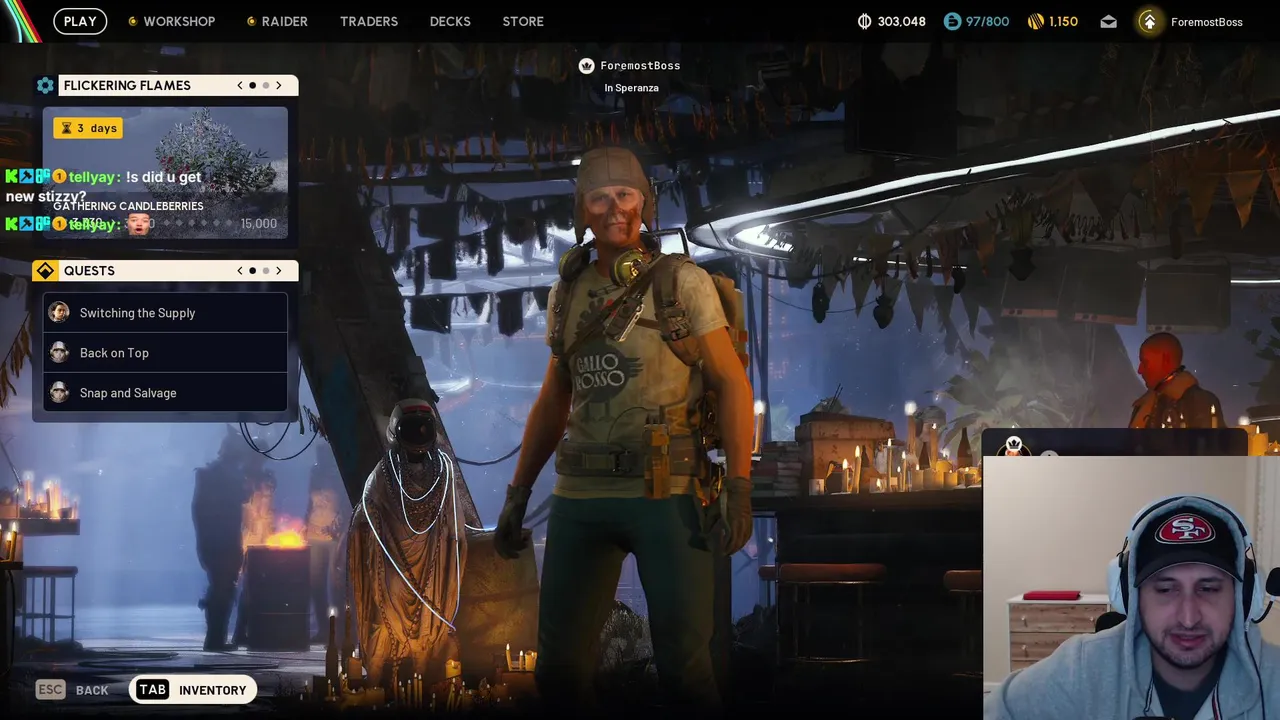
Task: Click the WORKSHOP notification dot
Action: click(133, 21)
